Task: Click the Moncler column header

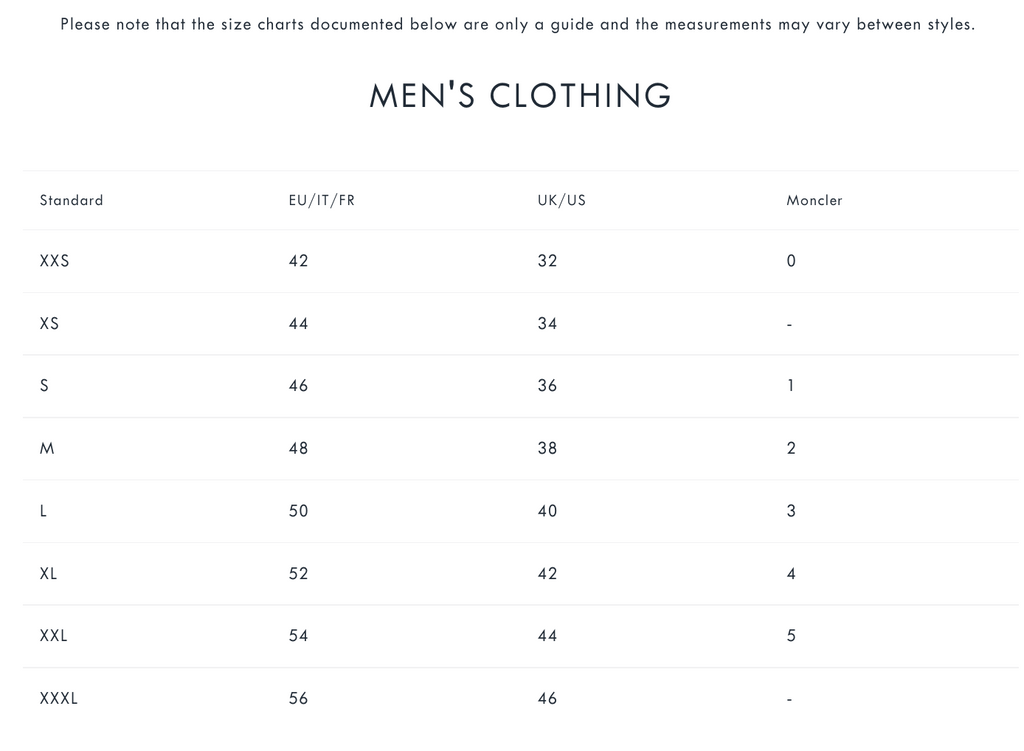Action: (x=814, y=200)
